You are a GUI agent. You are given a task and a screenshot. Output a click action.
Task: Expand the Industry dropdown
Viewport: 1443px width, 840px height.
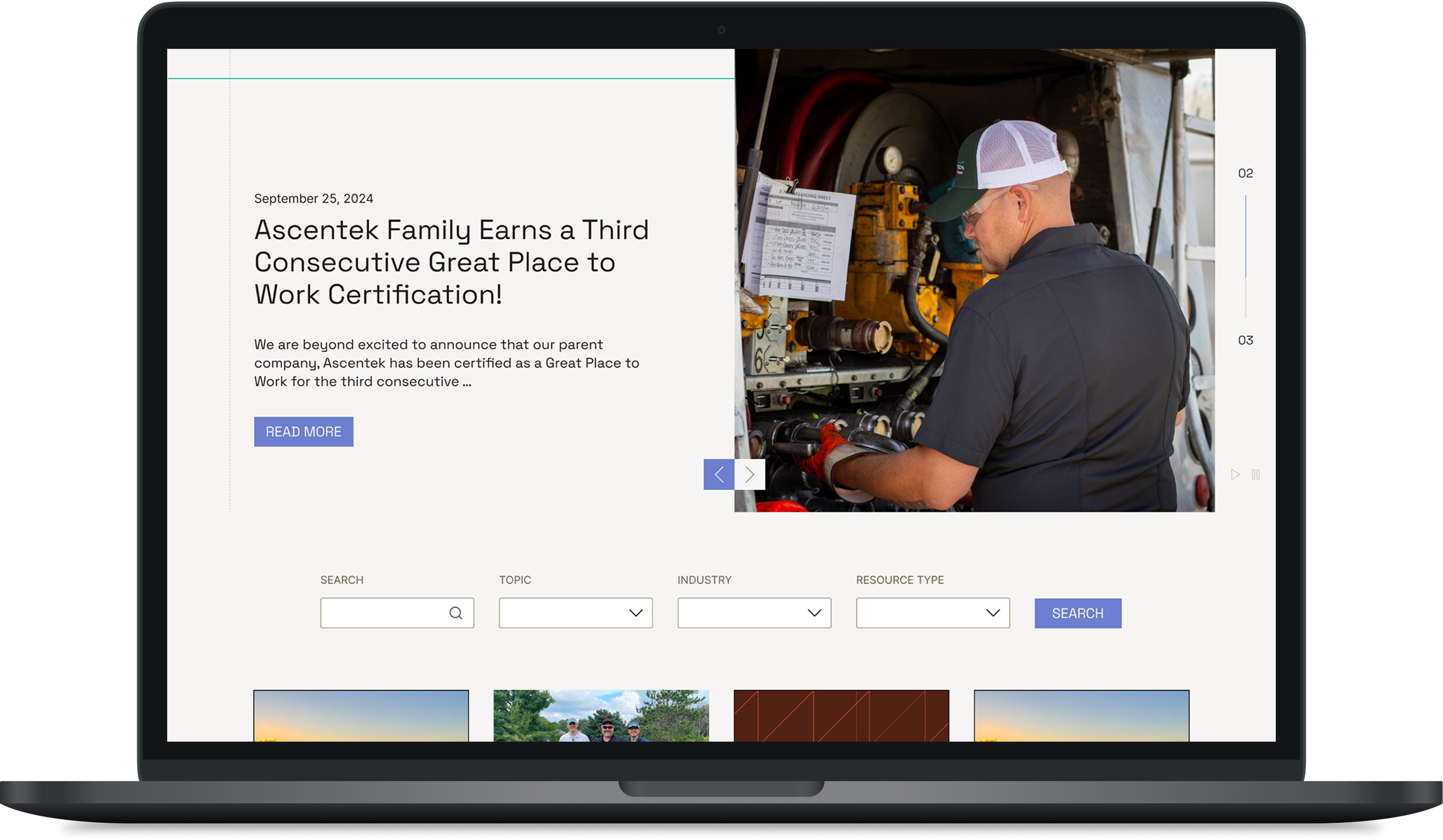tap(754, 613)
